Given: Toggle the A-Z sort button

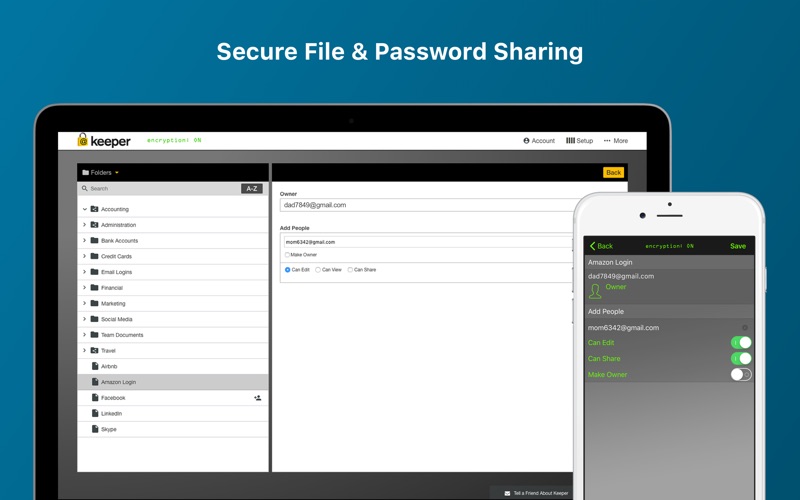Looking at the screenshot, I should pos(252,189).
